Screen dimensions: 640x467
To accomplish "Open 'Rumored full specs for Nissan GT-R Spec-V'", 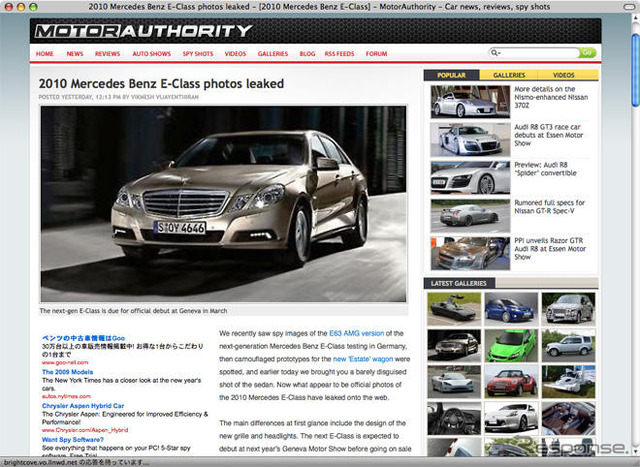I will pos(549,207).
